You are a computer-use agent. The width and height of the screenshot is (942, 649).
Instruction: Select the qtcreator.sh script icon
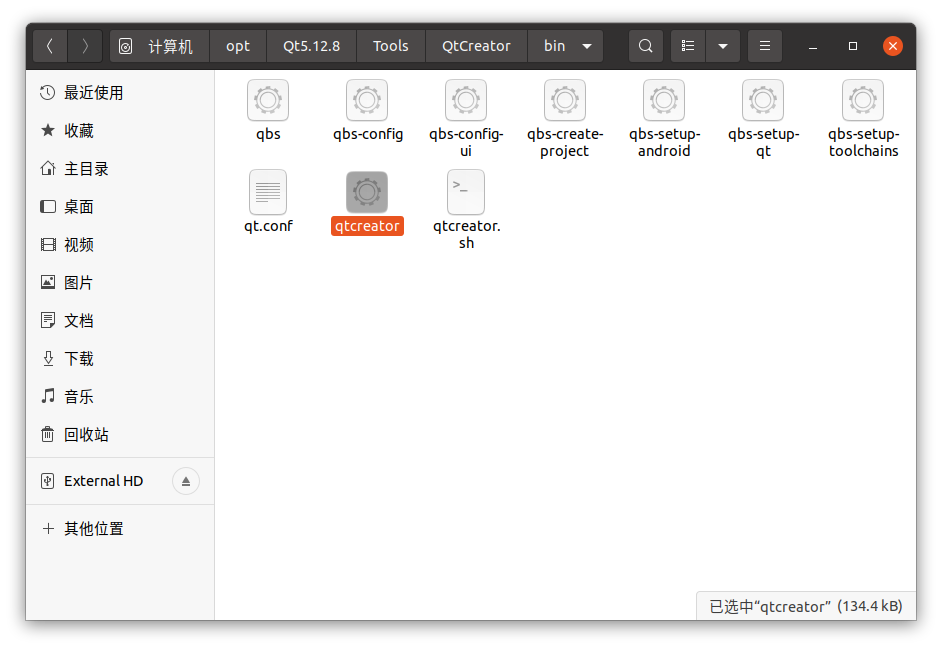coord(466,192)
